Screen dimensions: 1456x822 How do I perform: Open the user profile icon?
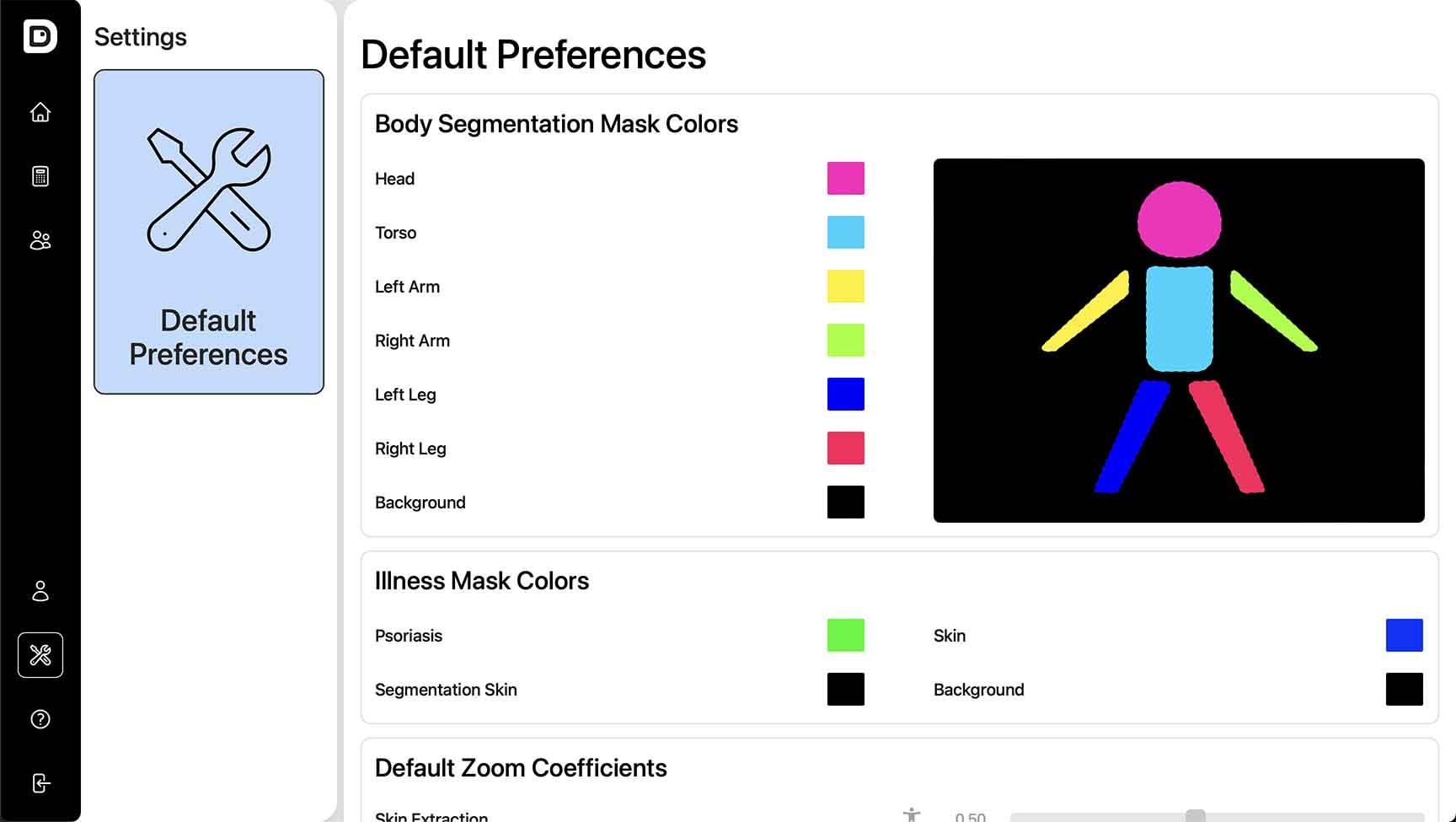tap(40, 591)
